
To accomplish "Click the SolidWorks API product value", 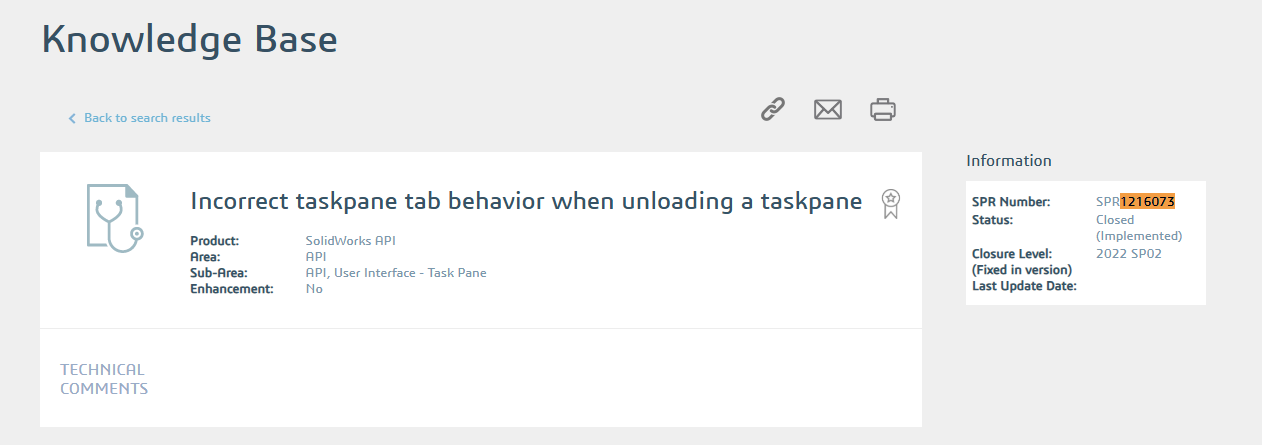I will pos(350,241).
